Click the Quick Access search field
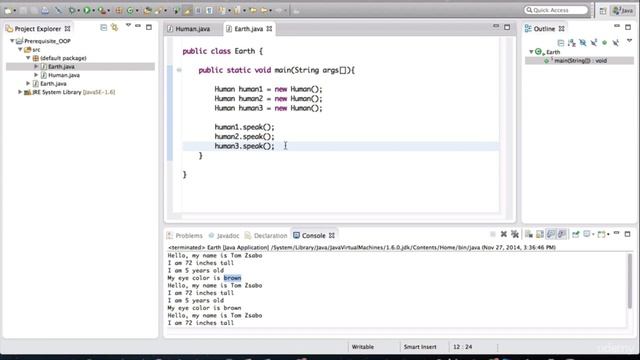This screenshot has width=640, height=360. (x=556, y=10)
